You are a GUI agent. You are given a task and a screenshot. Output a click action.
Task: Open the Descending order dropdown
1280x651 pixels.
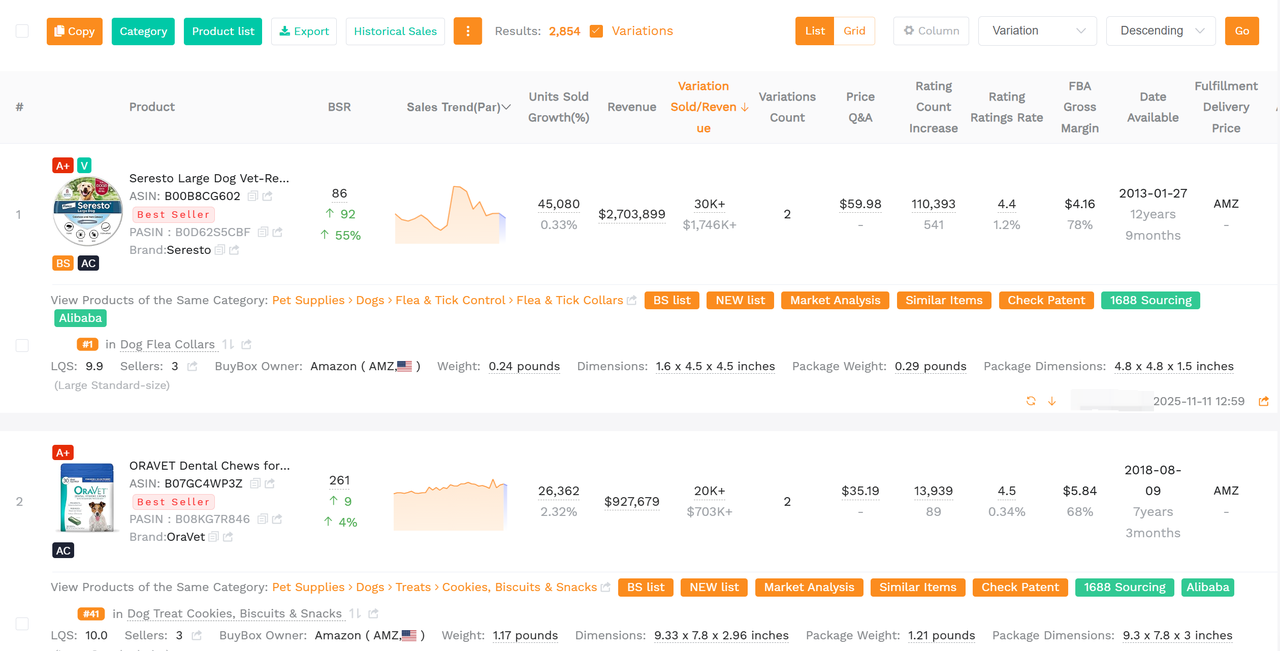click(1160, 31)
